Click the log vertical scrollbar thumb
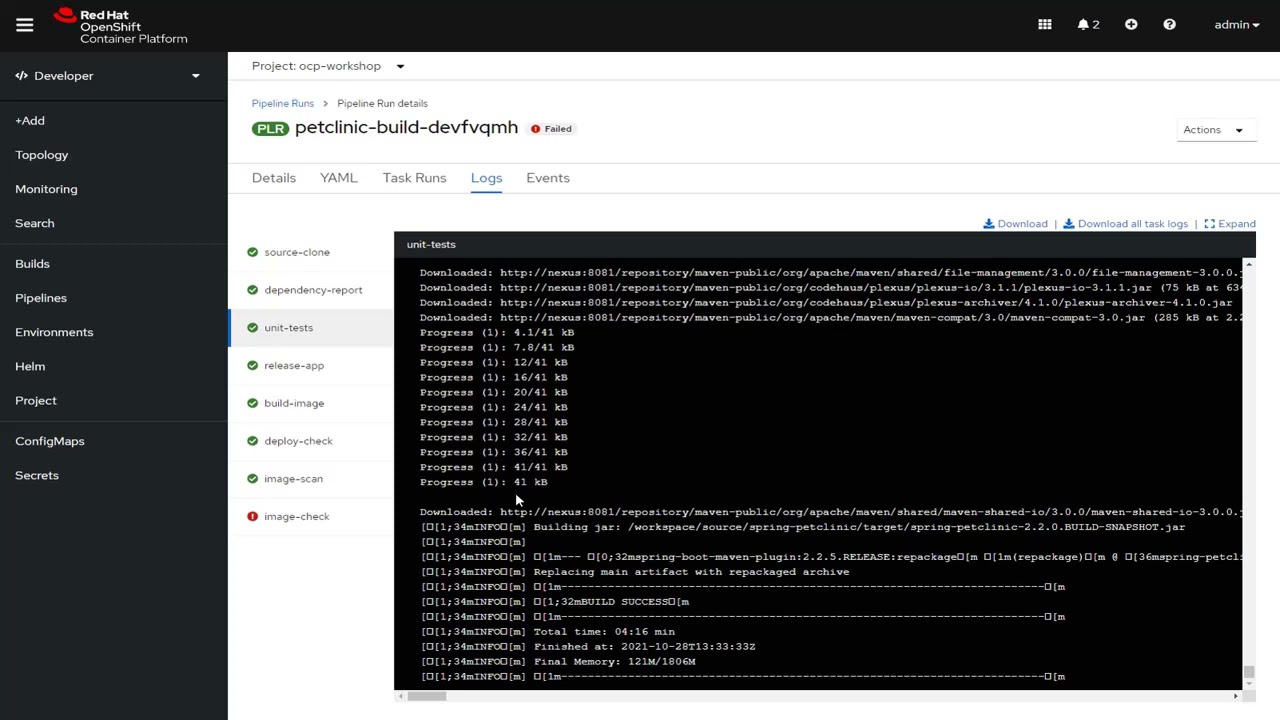Image resolution: width=1280 pixels, height=720 pixels. point(1249,672)
